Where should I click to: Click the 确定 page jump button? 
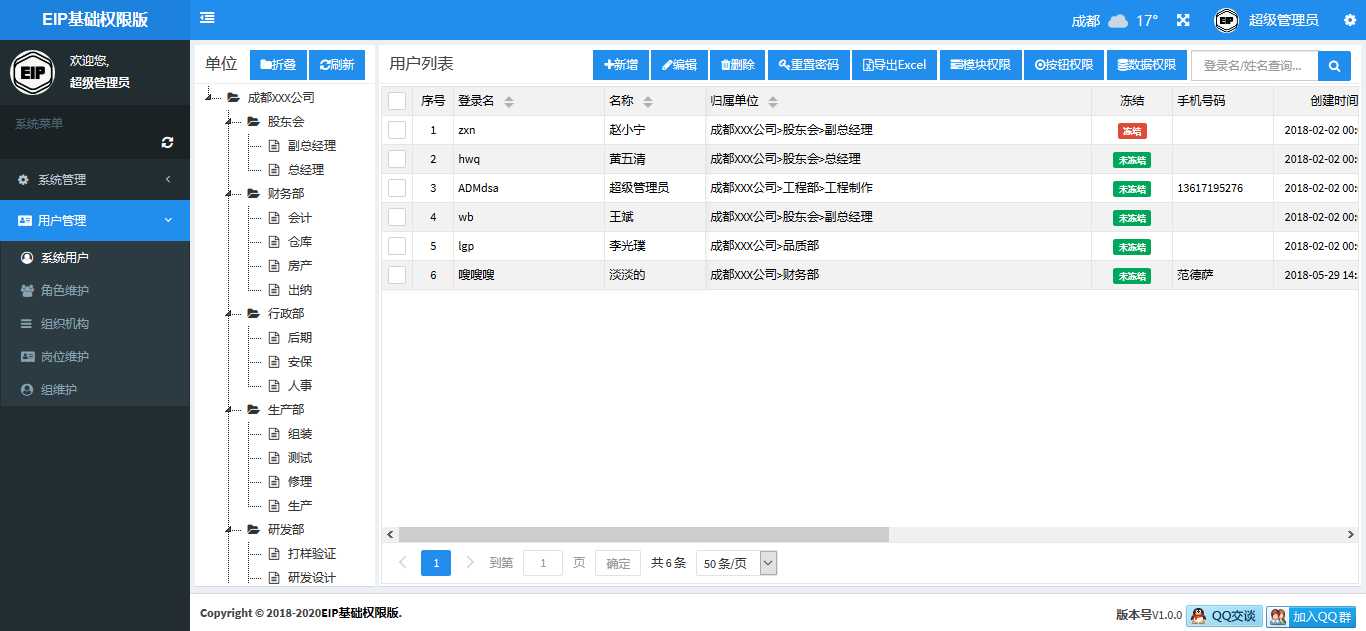pyautogui.click(x=618, y=563)
